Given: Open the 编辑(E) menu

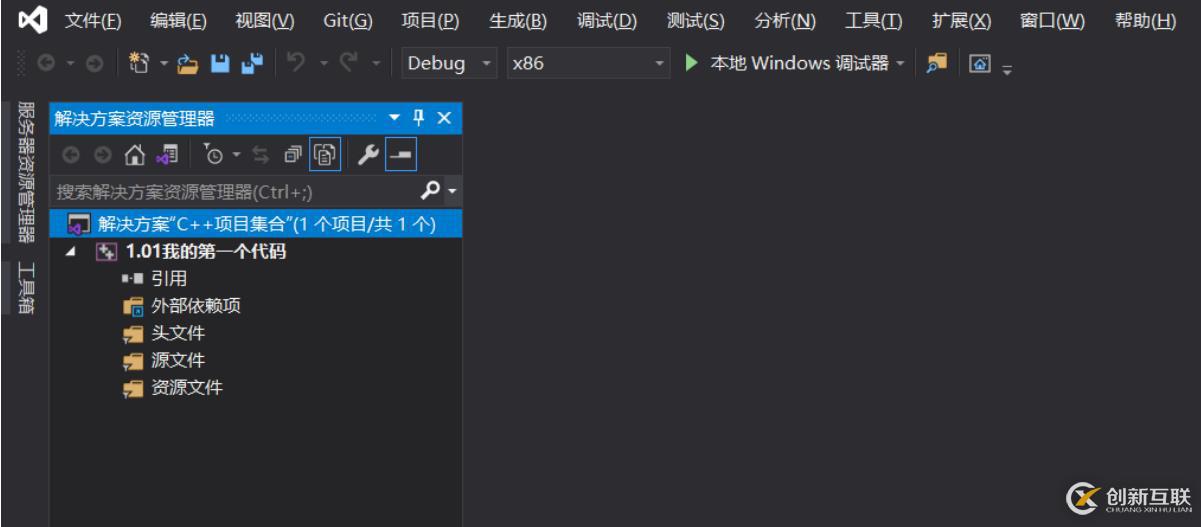Looking at the screenshot, I should [178, 21].
